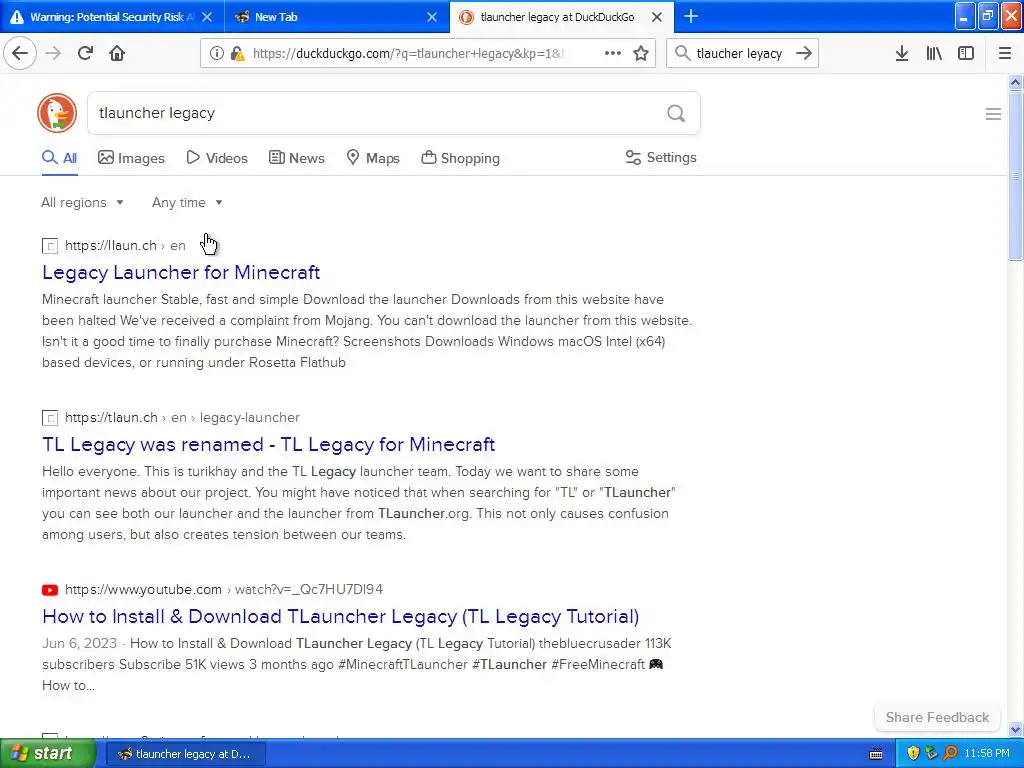Click the on-screen keyboard tray icon

(x=876, y=754)
